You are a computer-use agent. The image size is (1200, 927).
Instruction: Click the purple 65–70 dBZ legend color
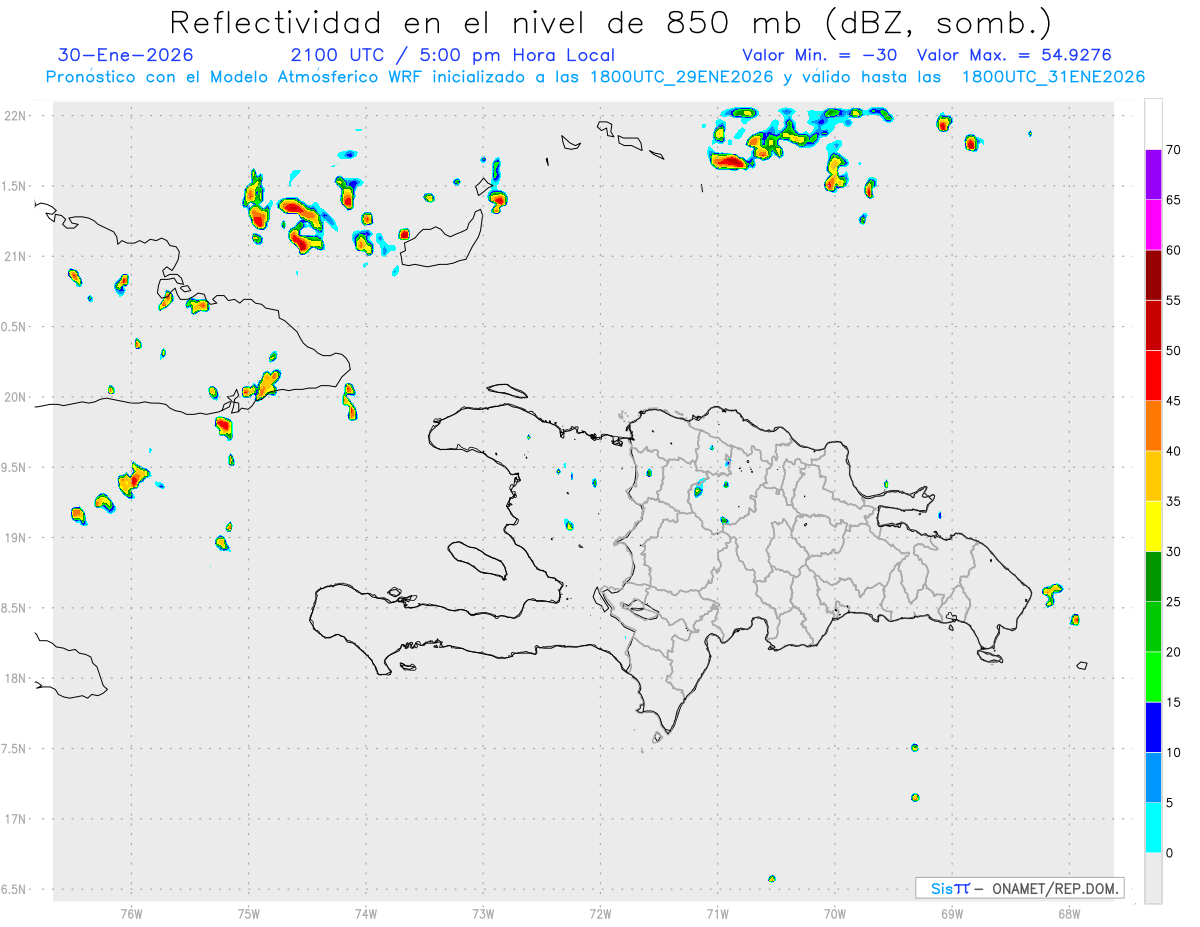[x=1153, y=174]
